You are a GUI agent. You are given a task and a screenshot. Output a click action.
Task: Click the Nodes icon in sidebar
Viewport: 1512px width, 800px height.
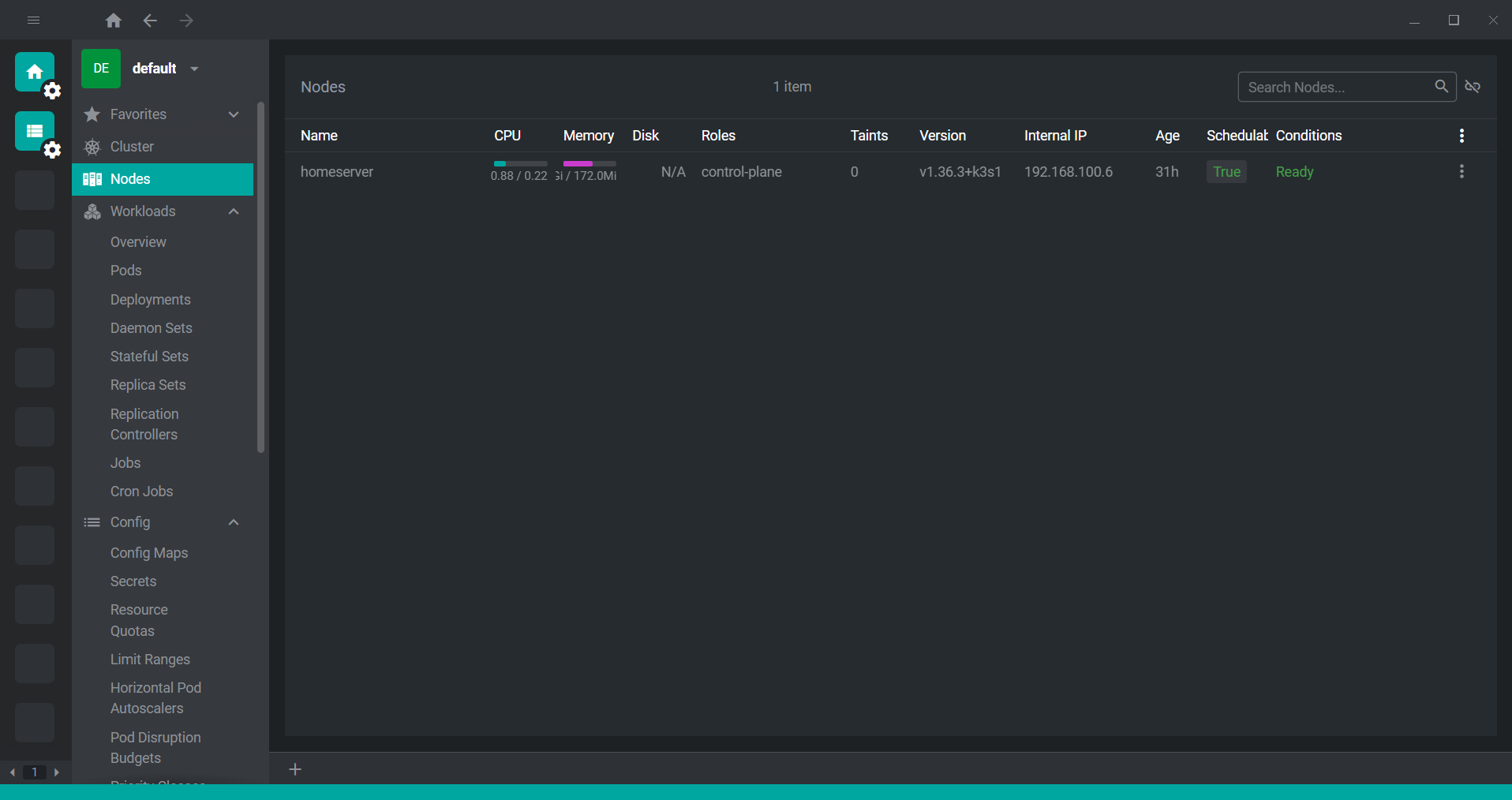[x=92, y=179]
